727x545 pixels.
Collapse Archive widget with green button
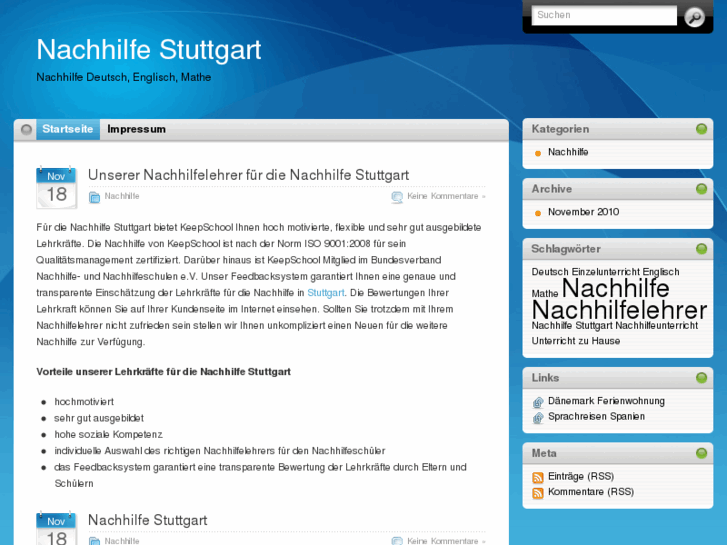click(701, 189)
